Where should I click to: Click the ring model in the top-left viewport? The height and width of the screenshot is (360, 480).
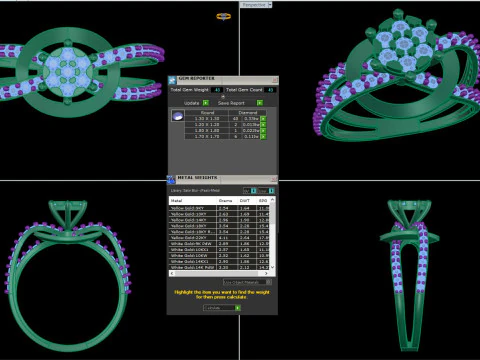[68, 72]
